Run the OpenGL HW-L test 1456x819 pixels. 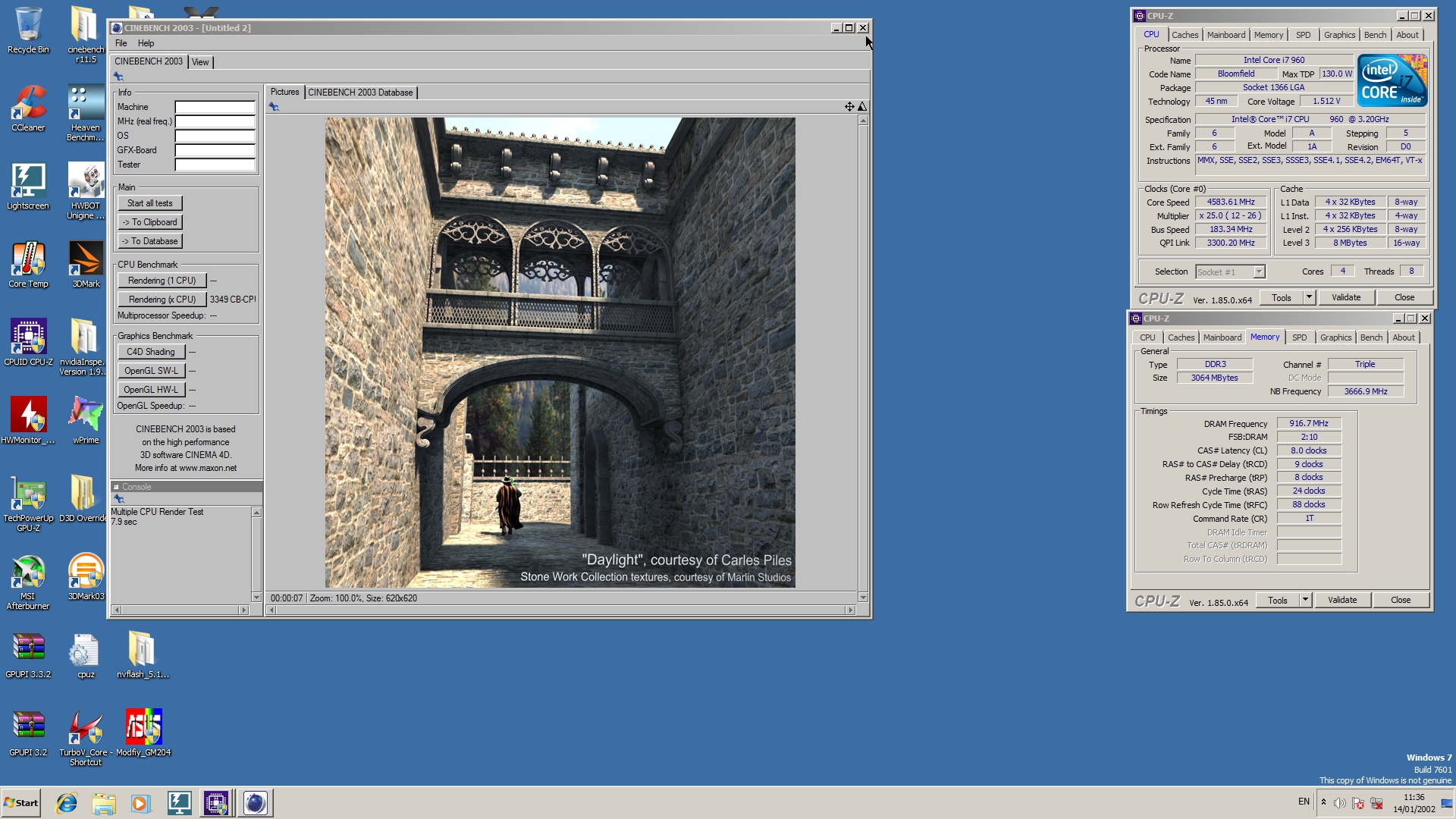[151, 390]
